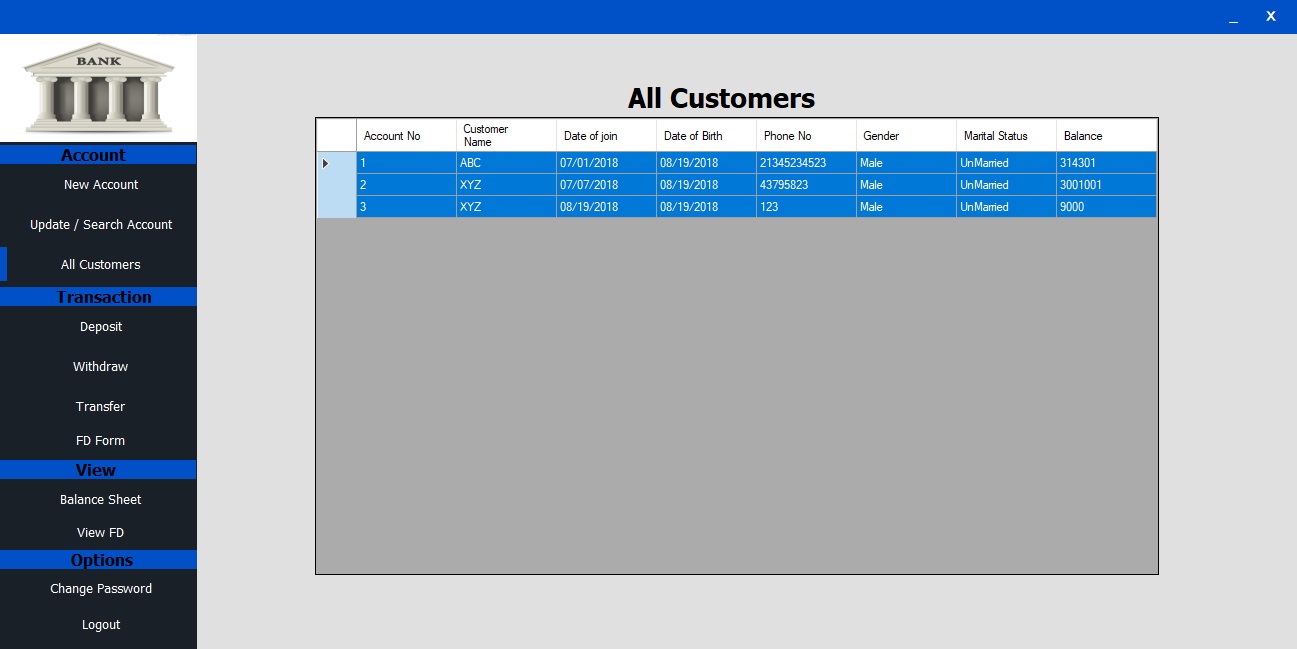The image size is (1297, 649).
Task: Open the Transfer screen
Action: point(100,406)
